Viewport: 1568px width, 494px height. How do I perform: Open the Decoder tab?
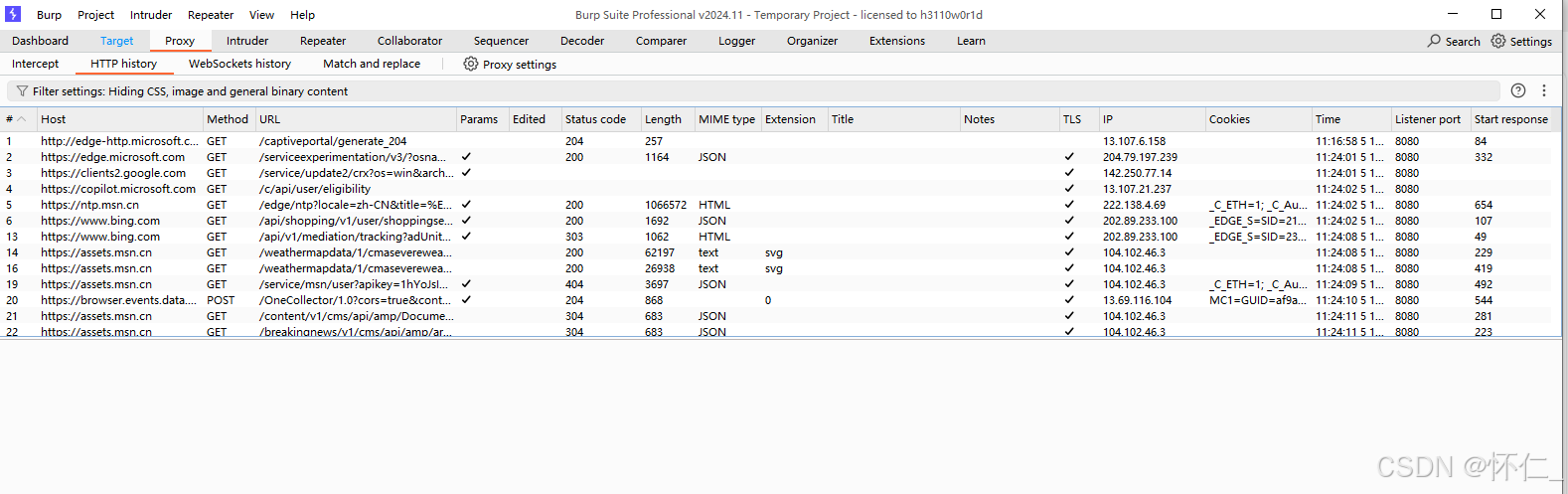582,41
